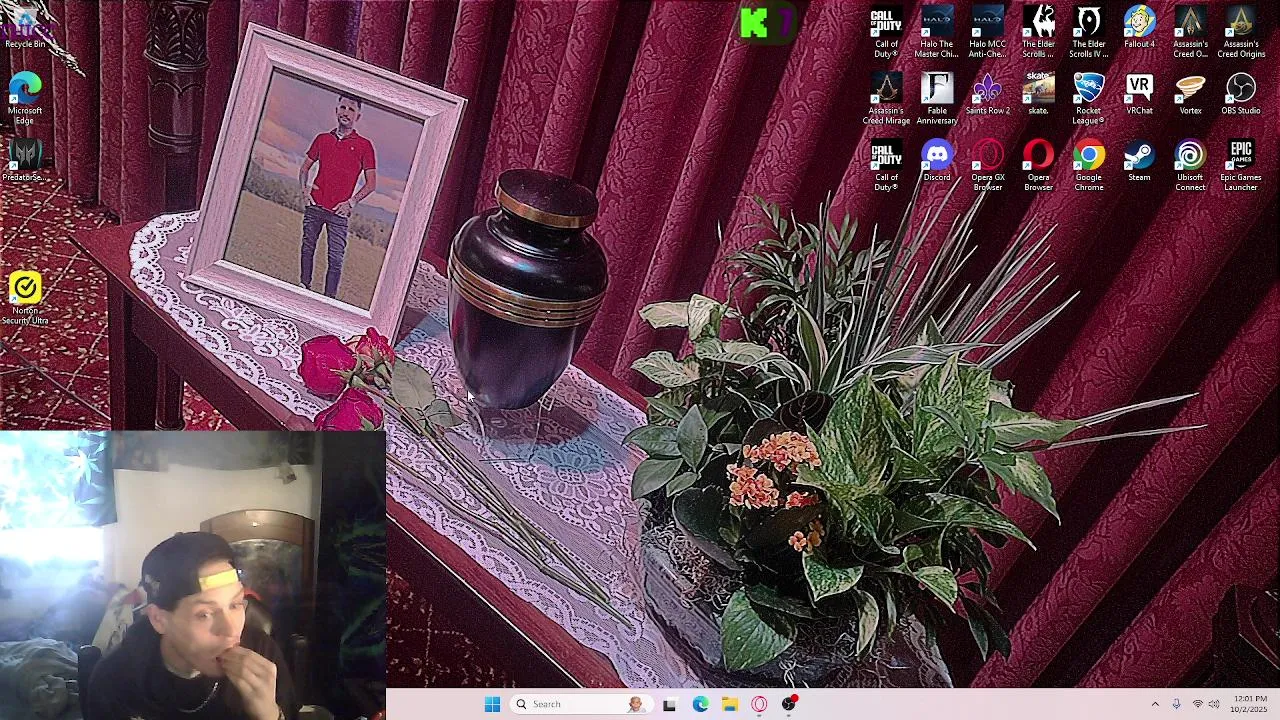Select Halo The Master Chief shortcut

937,31
